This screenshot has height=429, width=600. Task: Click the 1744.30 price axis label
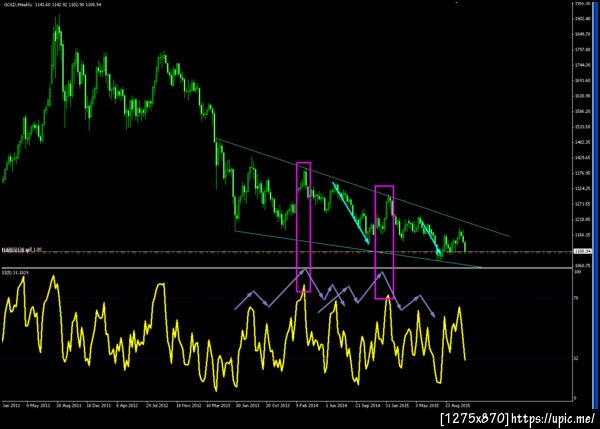pyautogui.click(x=582, y=65)
